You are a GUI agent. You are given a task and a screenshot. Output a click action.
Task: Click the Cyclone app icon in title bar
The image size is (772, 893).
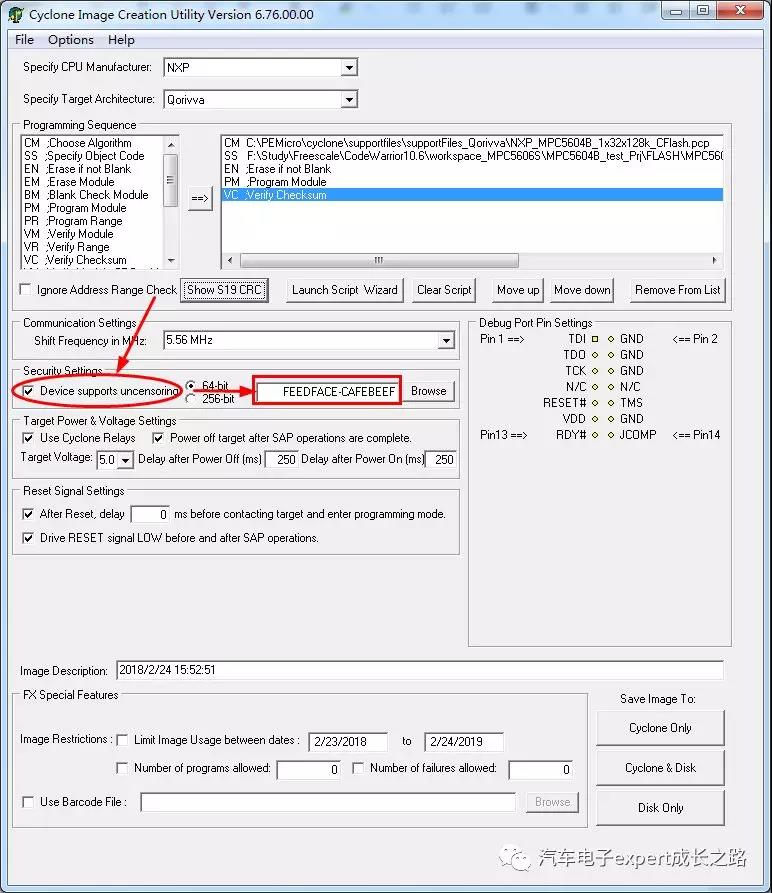coord(15,14)
